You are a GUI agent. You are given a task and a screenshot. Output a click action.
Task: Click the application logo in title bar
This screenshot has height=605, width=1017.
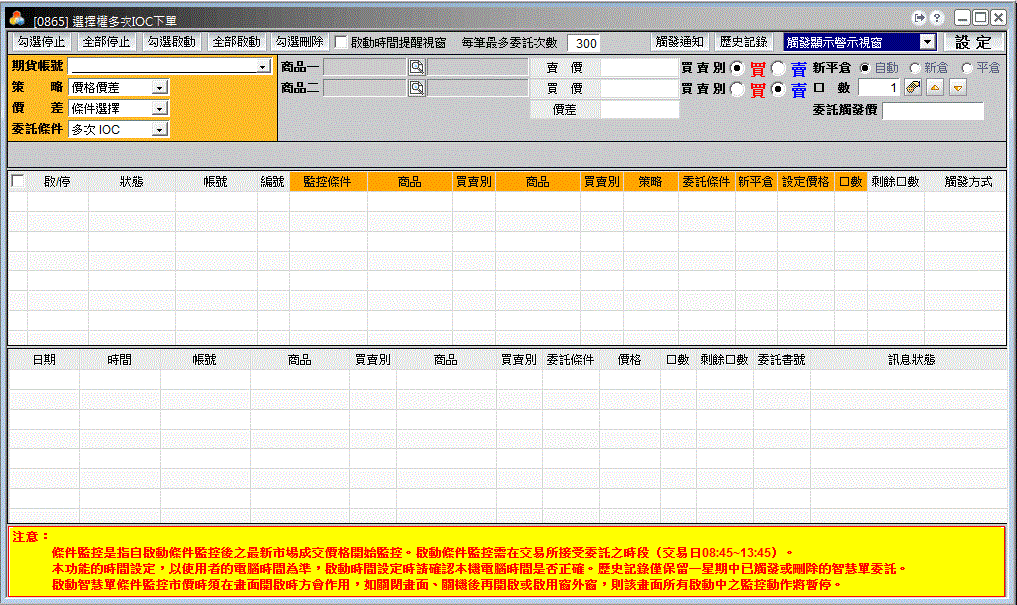[x=17, y=18]
